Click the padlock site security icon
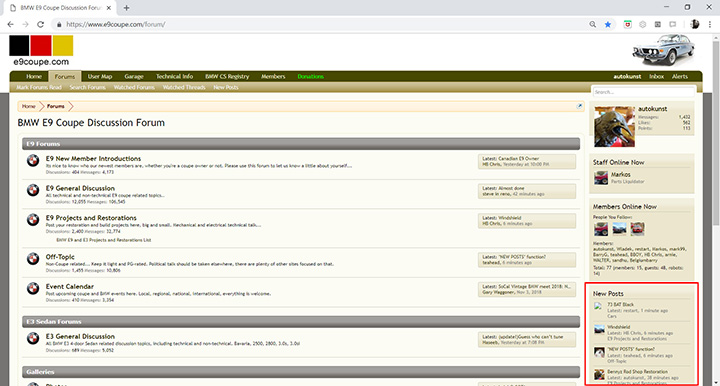 coord(59,24)
